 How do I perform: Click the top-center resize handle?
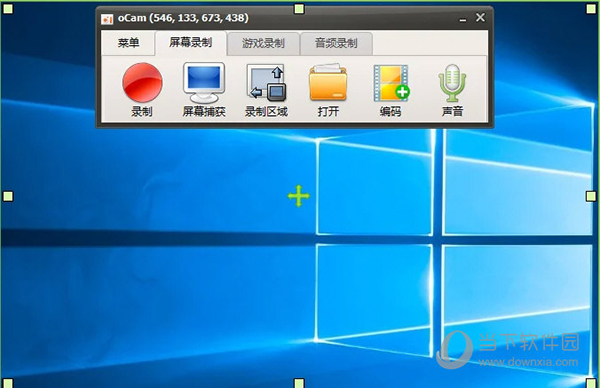(x=299, y=9)
